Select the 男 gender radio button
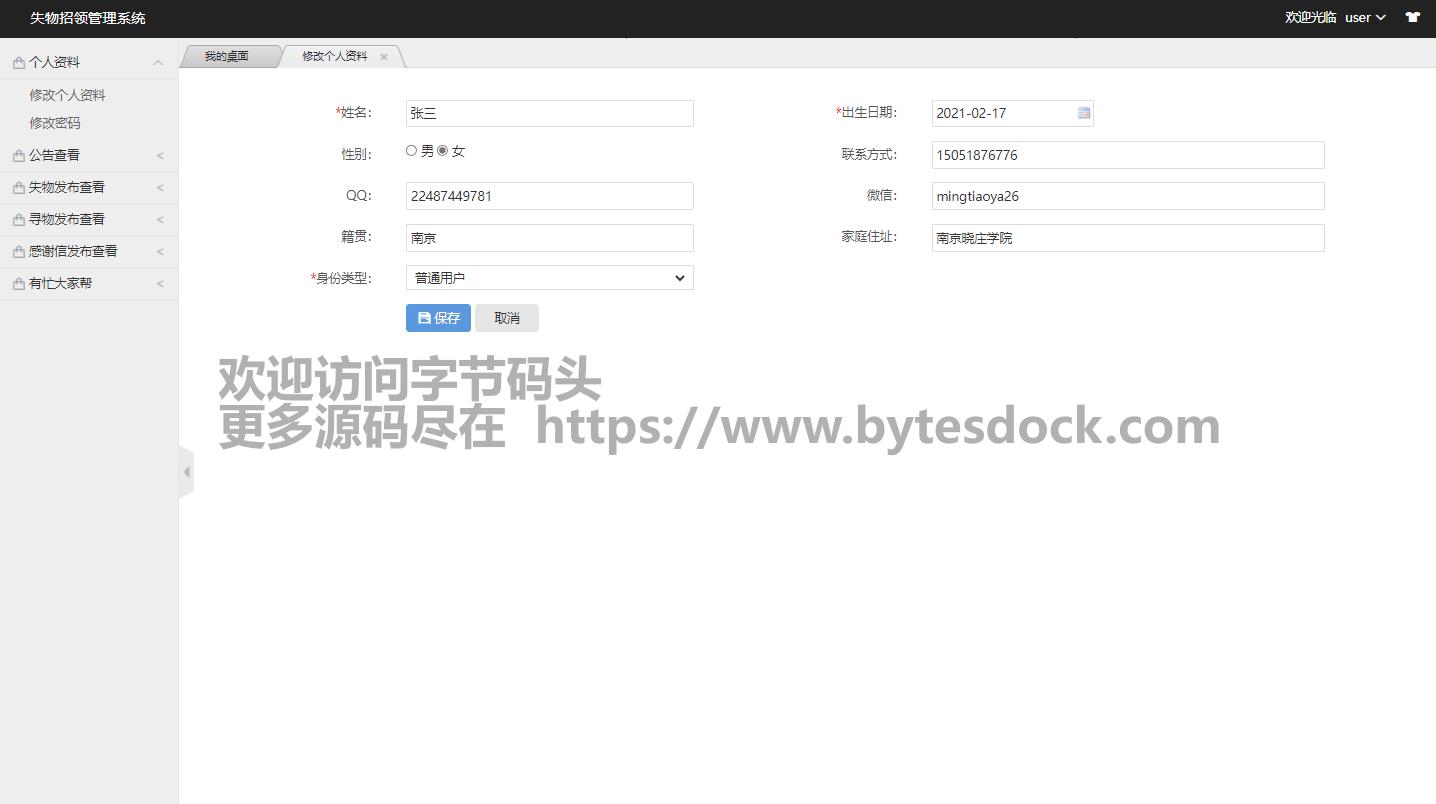The image size is (1436, 804). [411, 151]
